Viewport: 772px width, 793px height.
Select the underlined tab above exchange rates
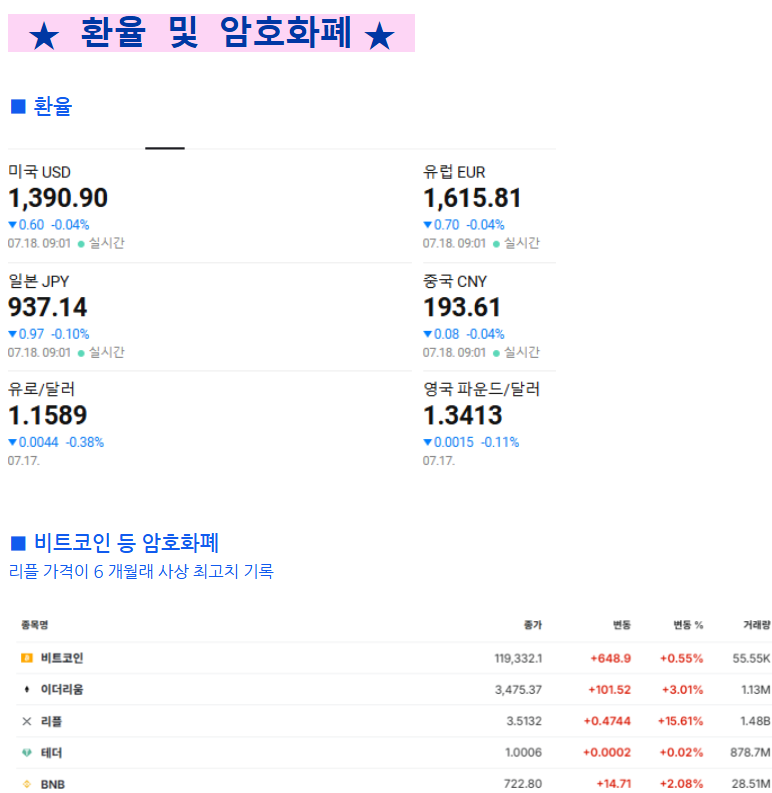pos(165,148)
